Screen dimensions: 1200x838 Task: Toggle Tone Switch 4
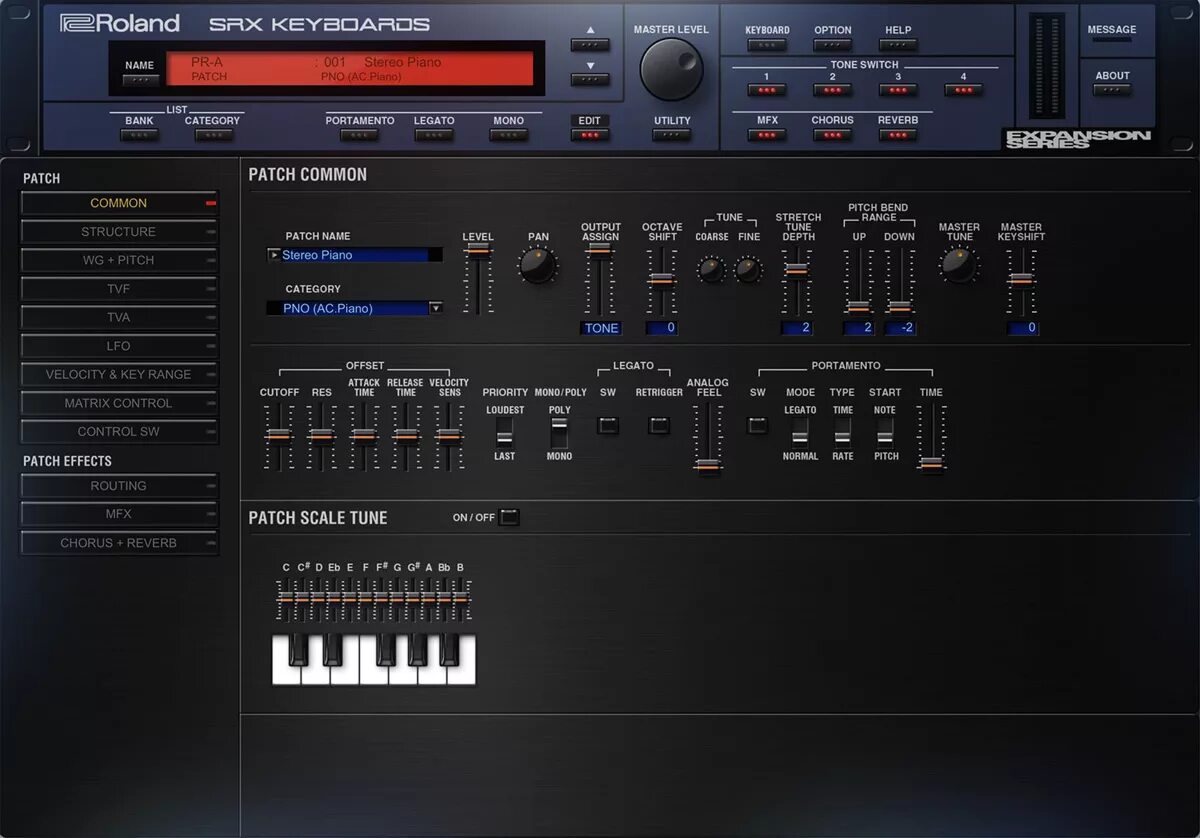(963, 90)
